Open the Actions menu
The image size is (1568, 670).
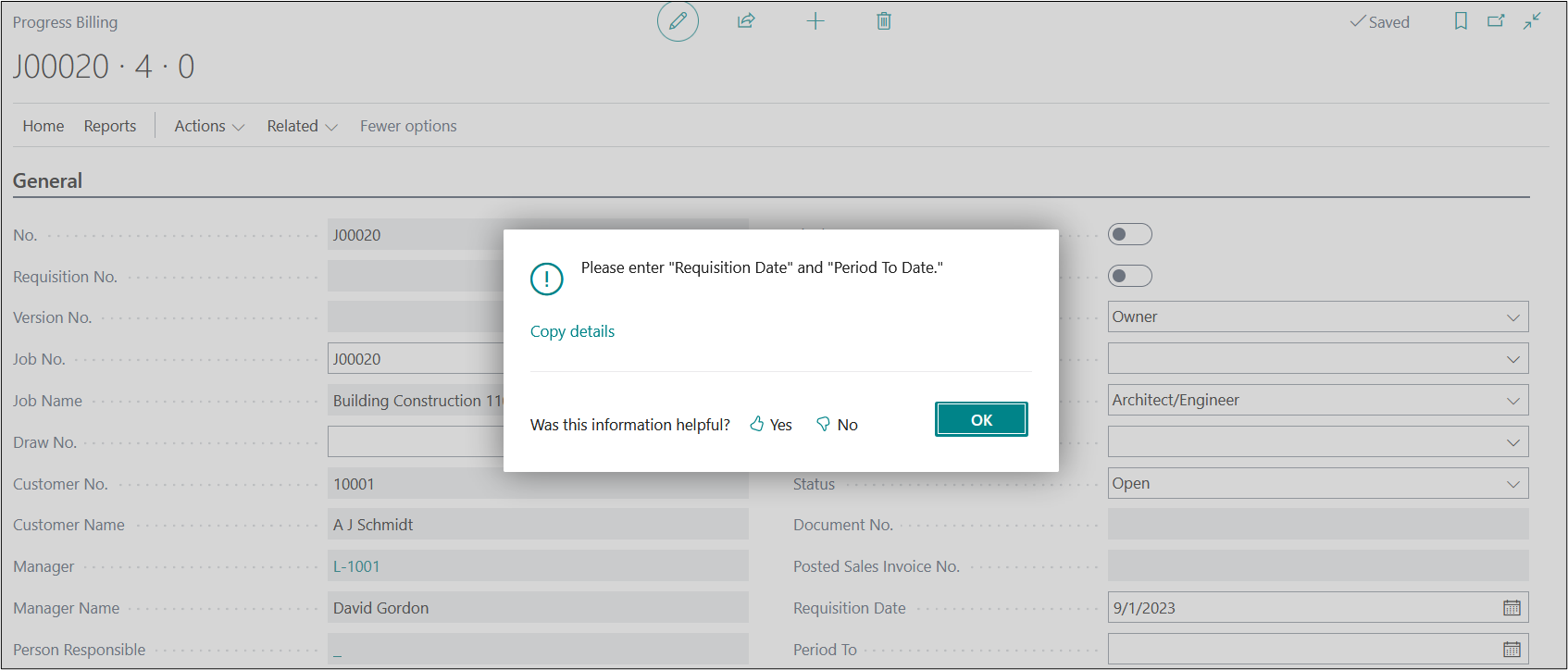tap(209, 126)
